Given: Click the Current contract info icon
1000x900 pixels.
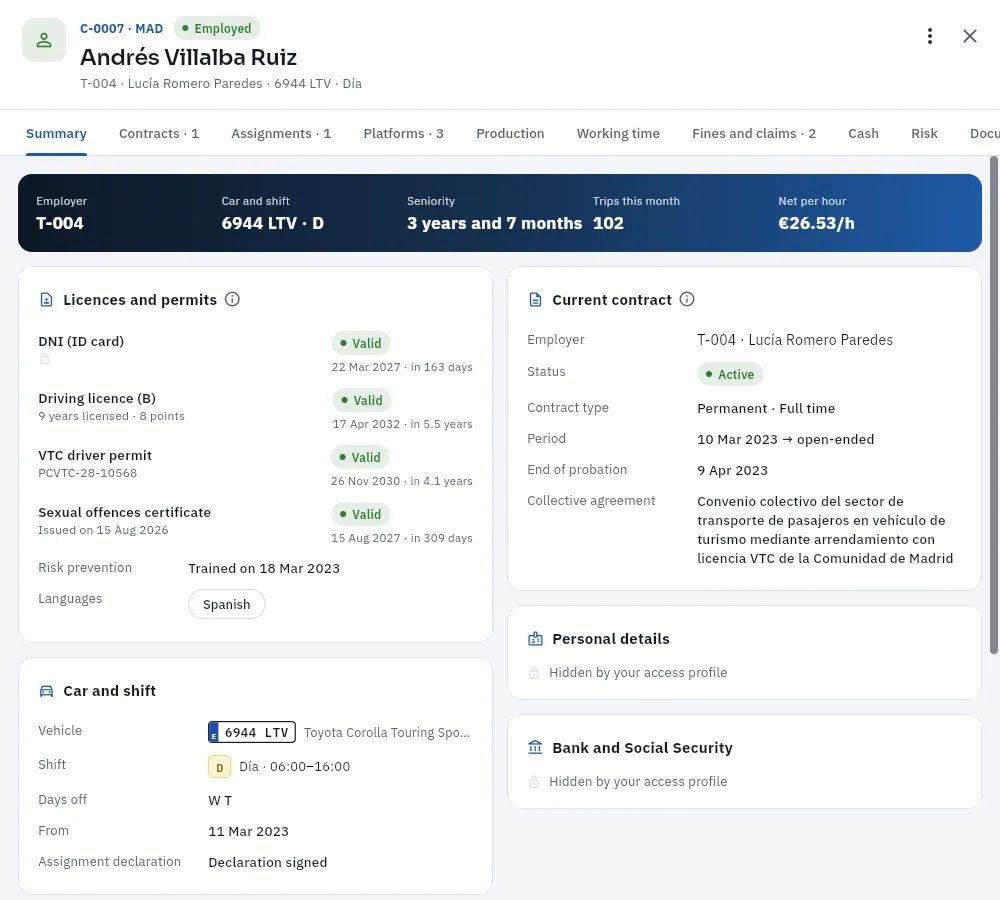Looking at the screenshot, I should [x=687, y=299].
